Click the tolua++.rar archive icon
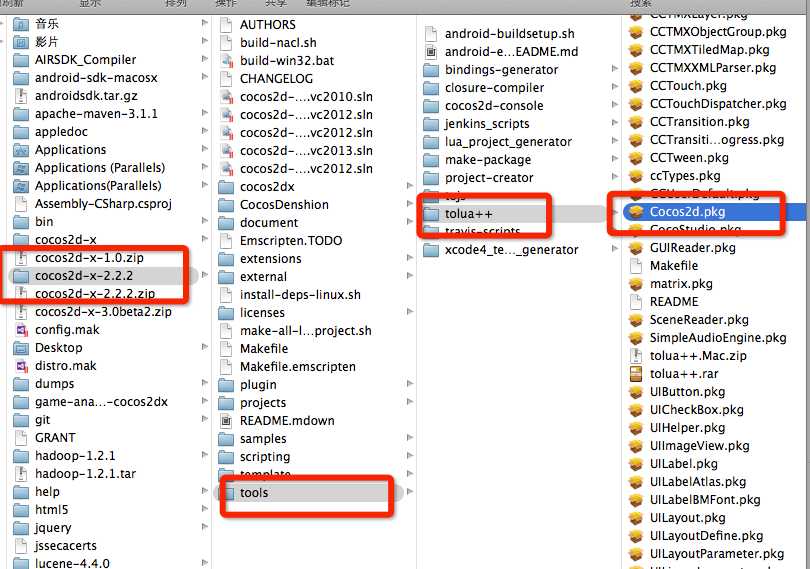The height and width of the screenshot is (569, 810). pyautogui.click(x=636, y=374)
